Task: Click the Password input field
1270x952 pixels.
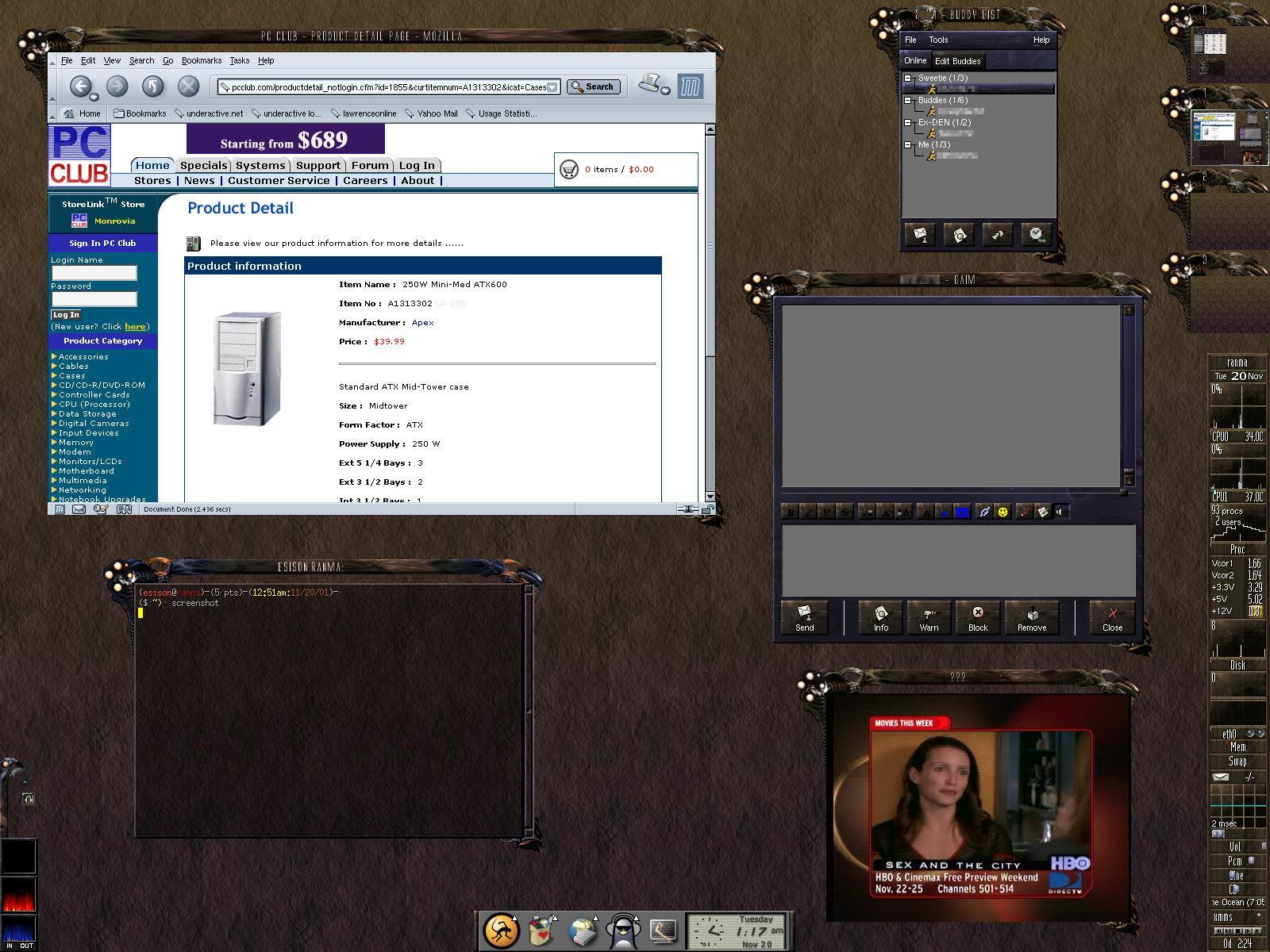Action: coord(94,299)
